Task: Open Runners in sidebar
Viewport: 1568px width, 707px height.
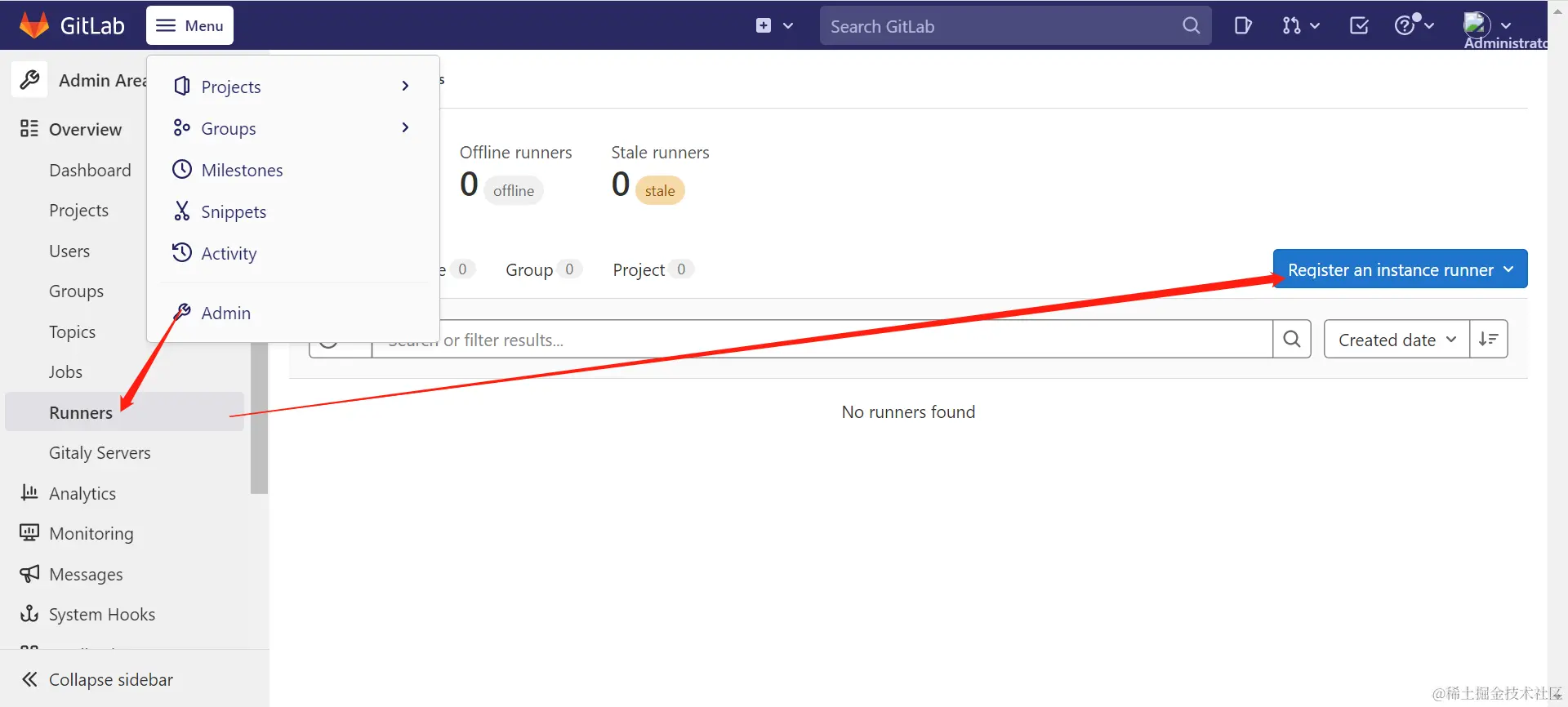Action: tap(124, 411)
